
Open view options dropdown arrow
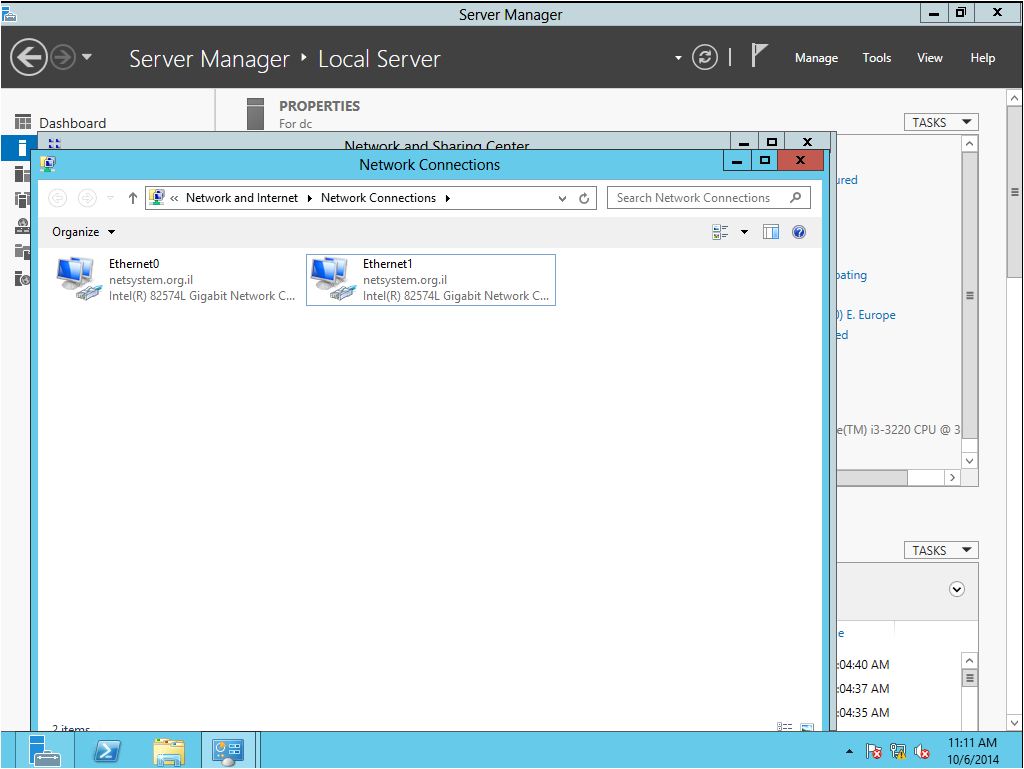point(744,232)
